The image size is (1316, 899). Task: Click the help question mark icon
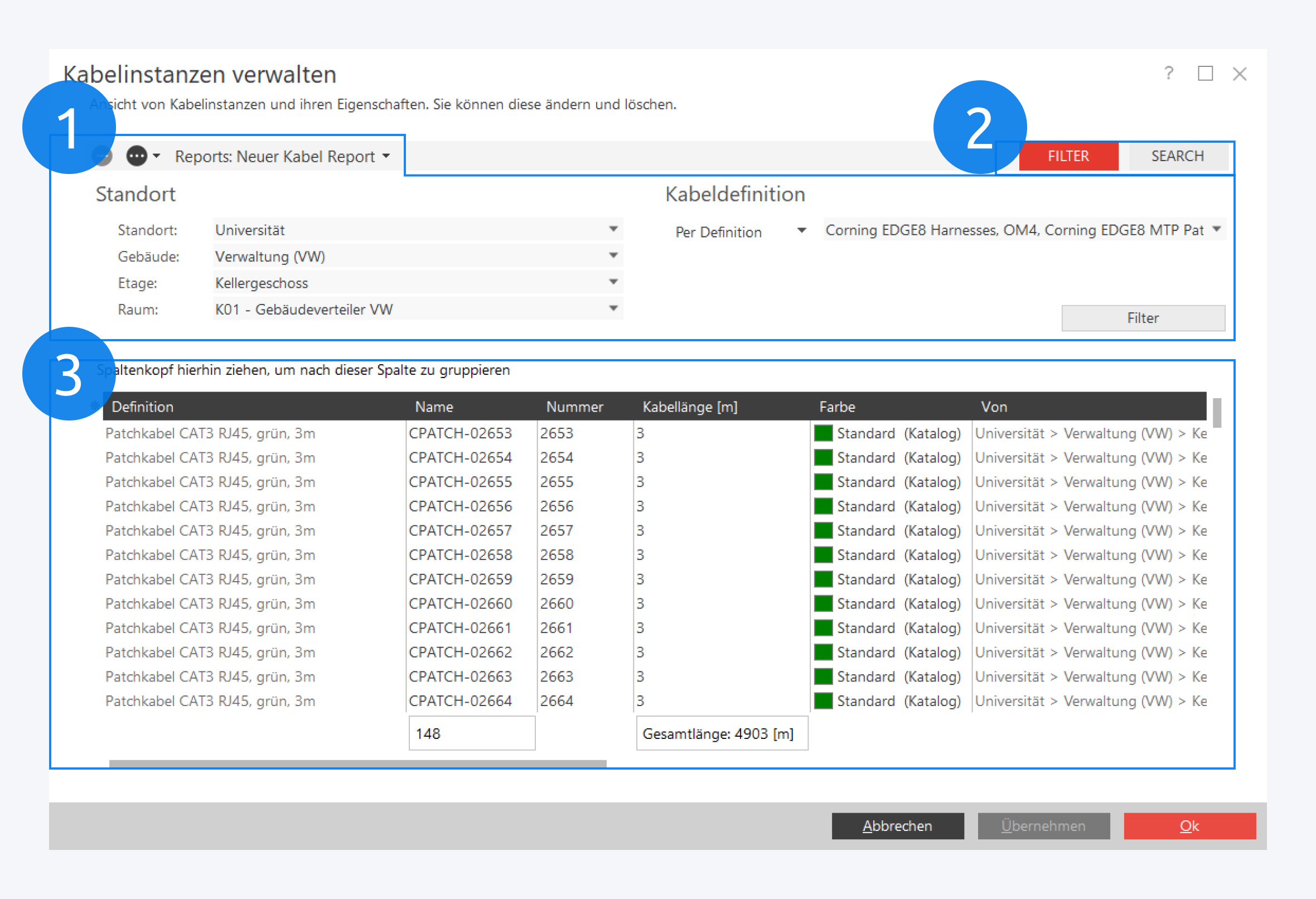coord(1169,73)
